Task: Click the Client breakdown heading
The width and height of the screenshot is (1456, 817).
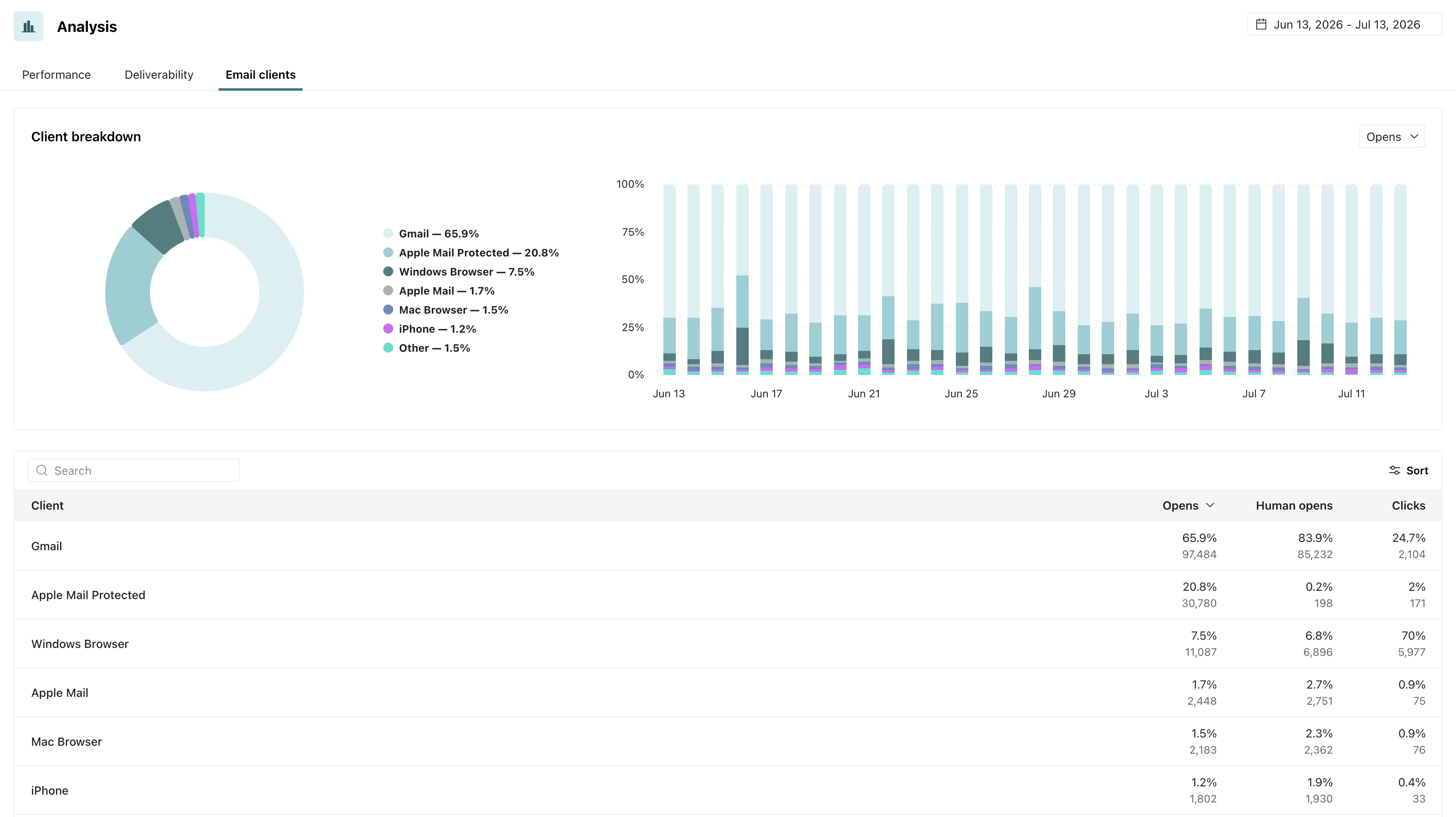Action: click(86, 137)
